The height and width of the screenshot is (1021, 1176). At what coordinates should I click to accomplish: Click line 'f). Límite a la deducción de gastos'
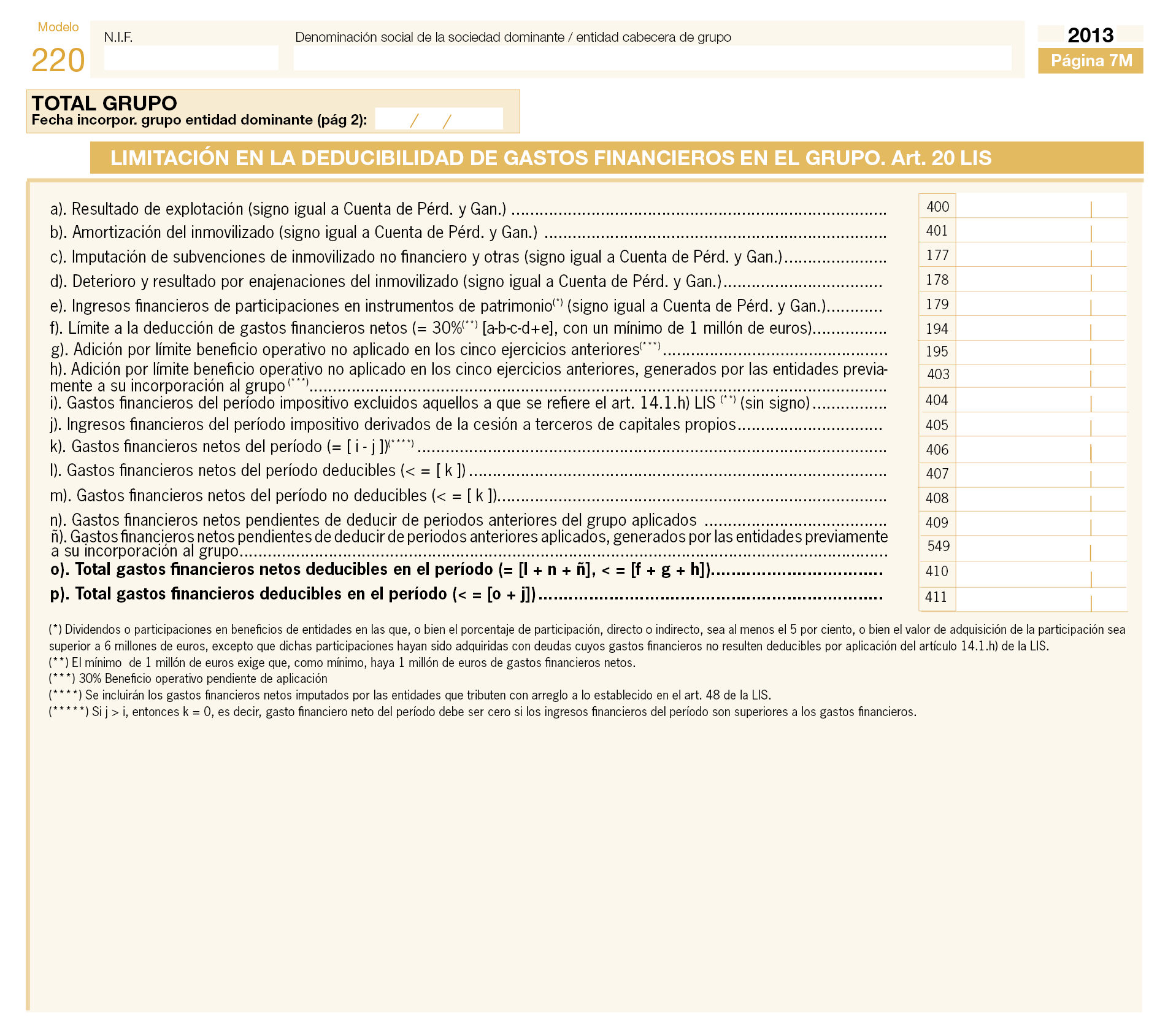pos(468,328)
